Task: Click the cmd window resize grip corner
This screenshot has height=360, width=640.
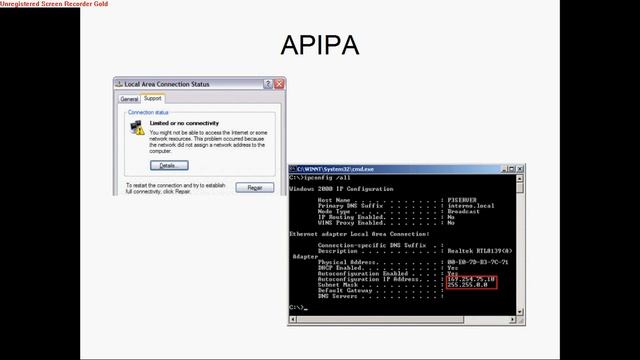Action: (x=520, y=320)
